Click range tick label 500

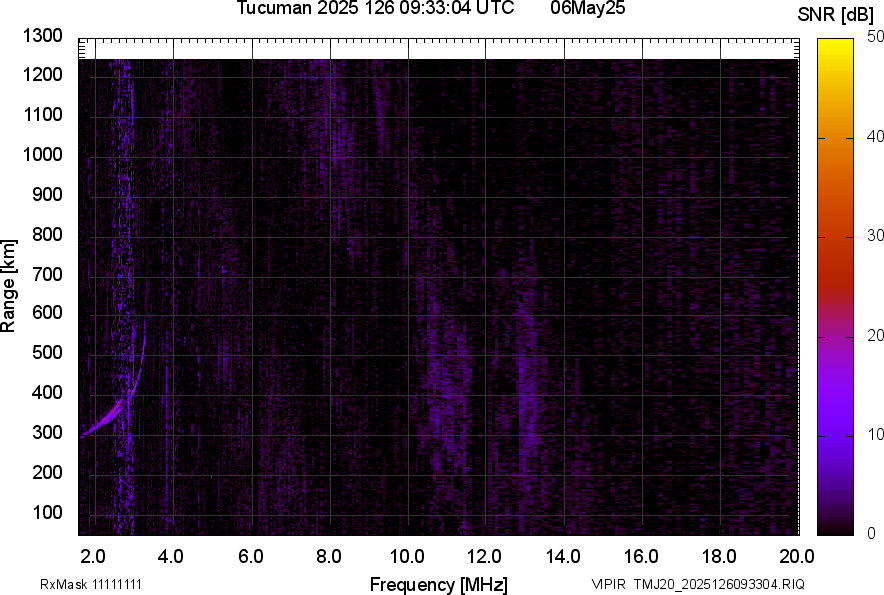point(47,353)
